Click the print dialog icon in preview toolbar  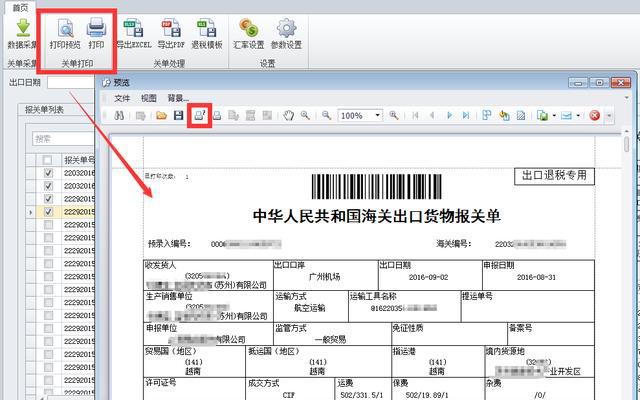coord(199,116)
